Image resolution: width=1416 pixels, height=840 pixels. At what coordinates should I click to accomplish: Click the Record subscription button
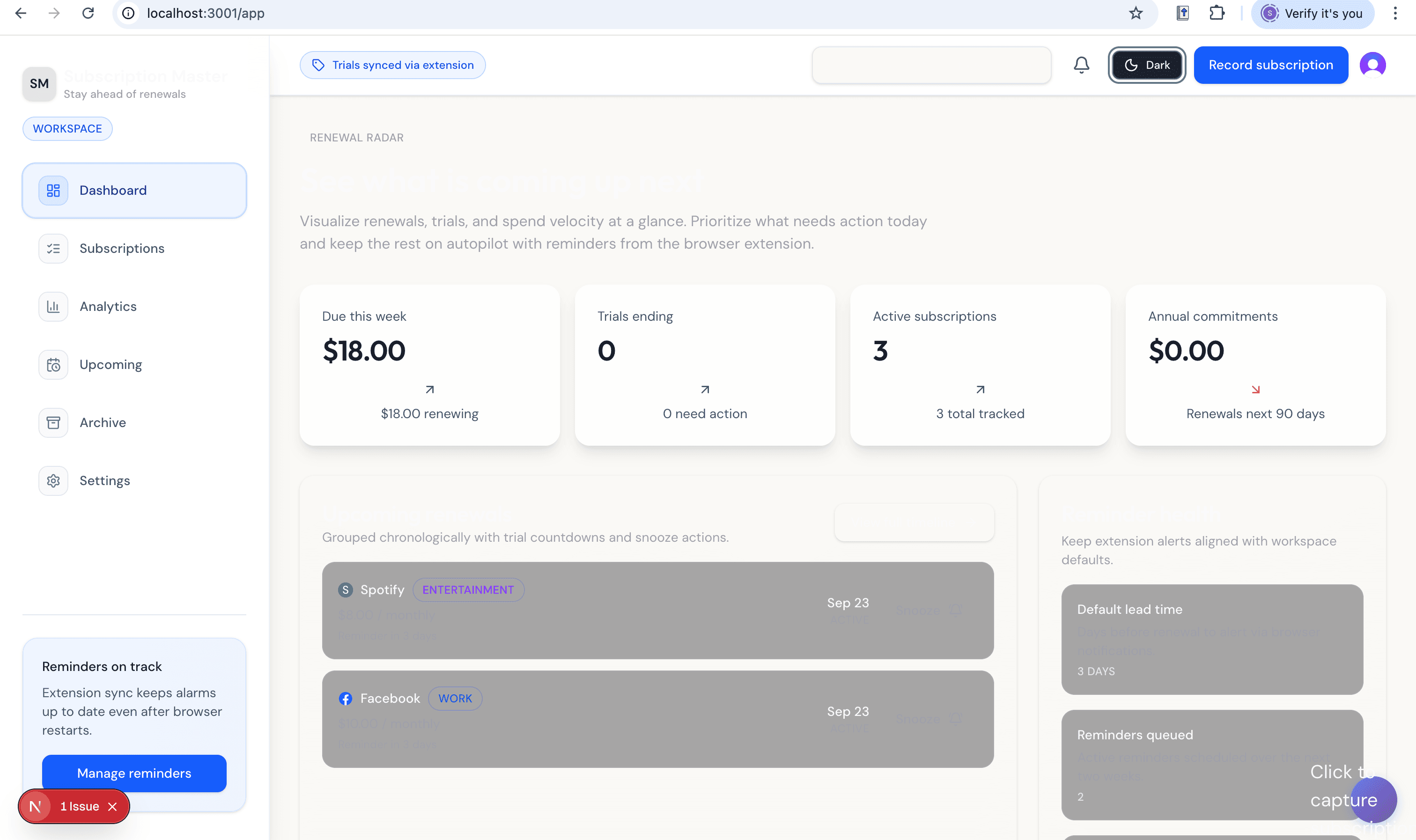click(x=1270, y=65)
